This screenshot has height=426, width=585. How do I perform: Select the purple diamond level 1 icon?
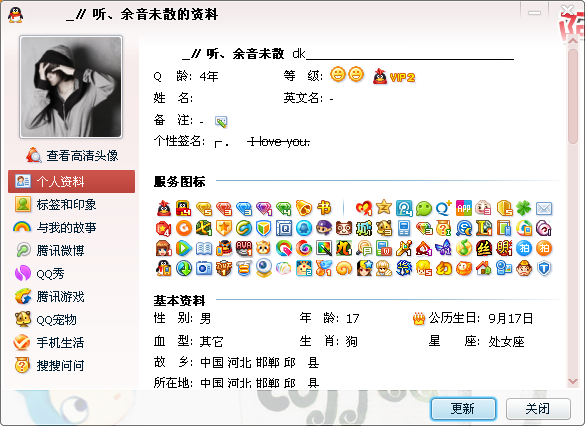click(264, 208)
